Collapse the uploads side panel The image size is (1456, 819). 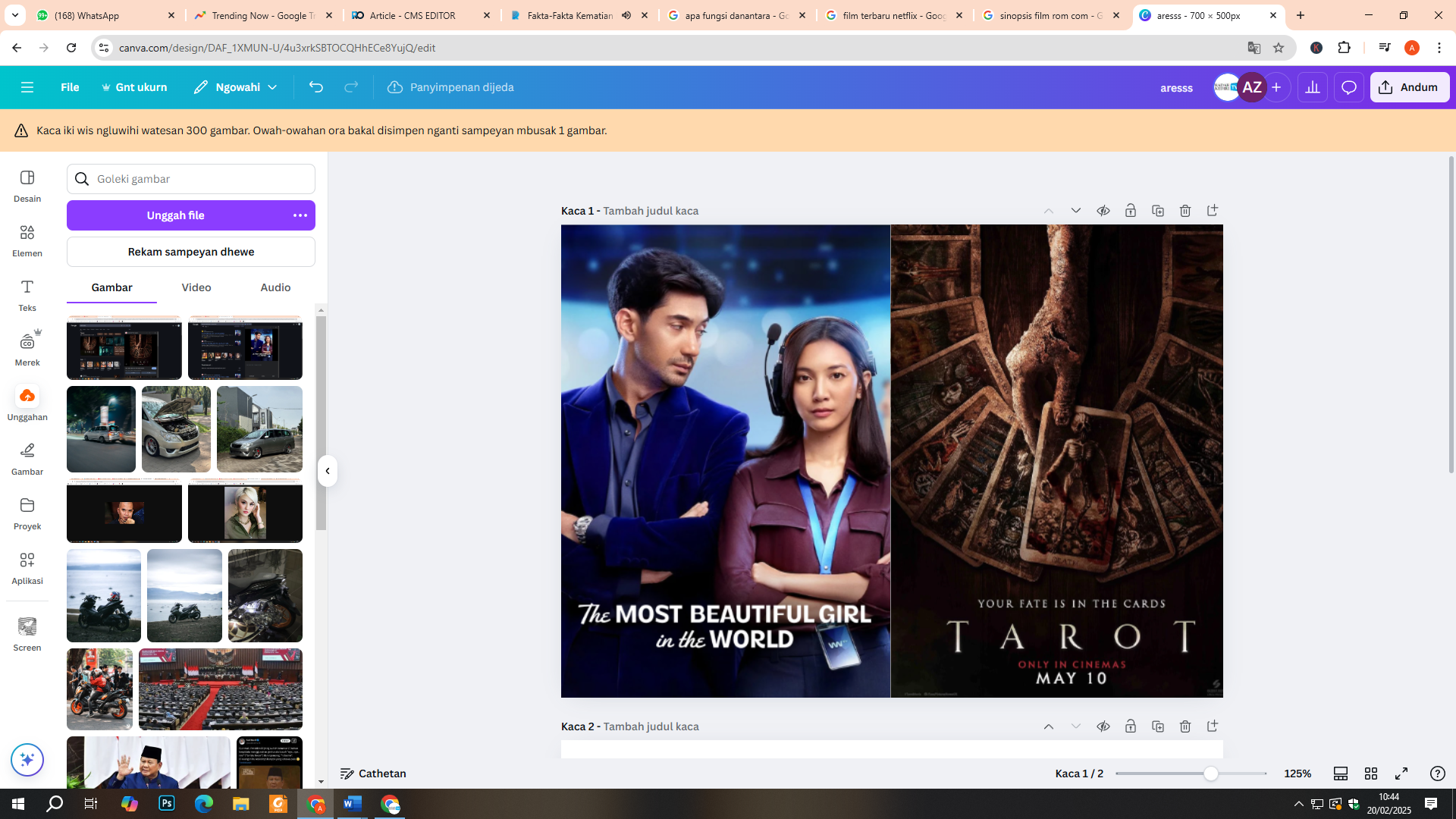[x=328, y=471]
